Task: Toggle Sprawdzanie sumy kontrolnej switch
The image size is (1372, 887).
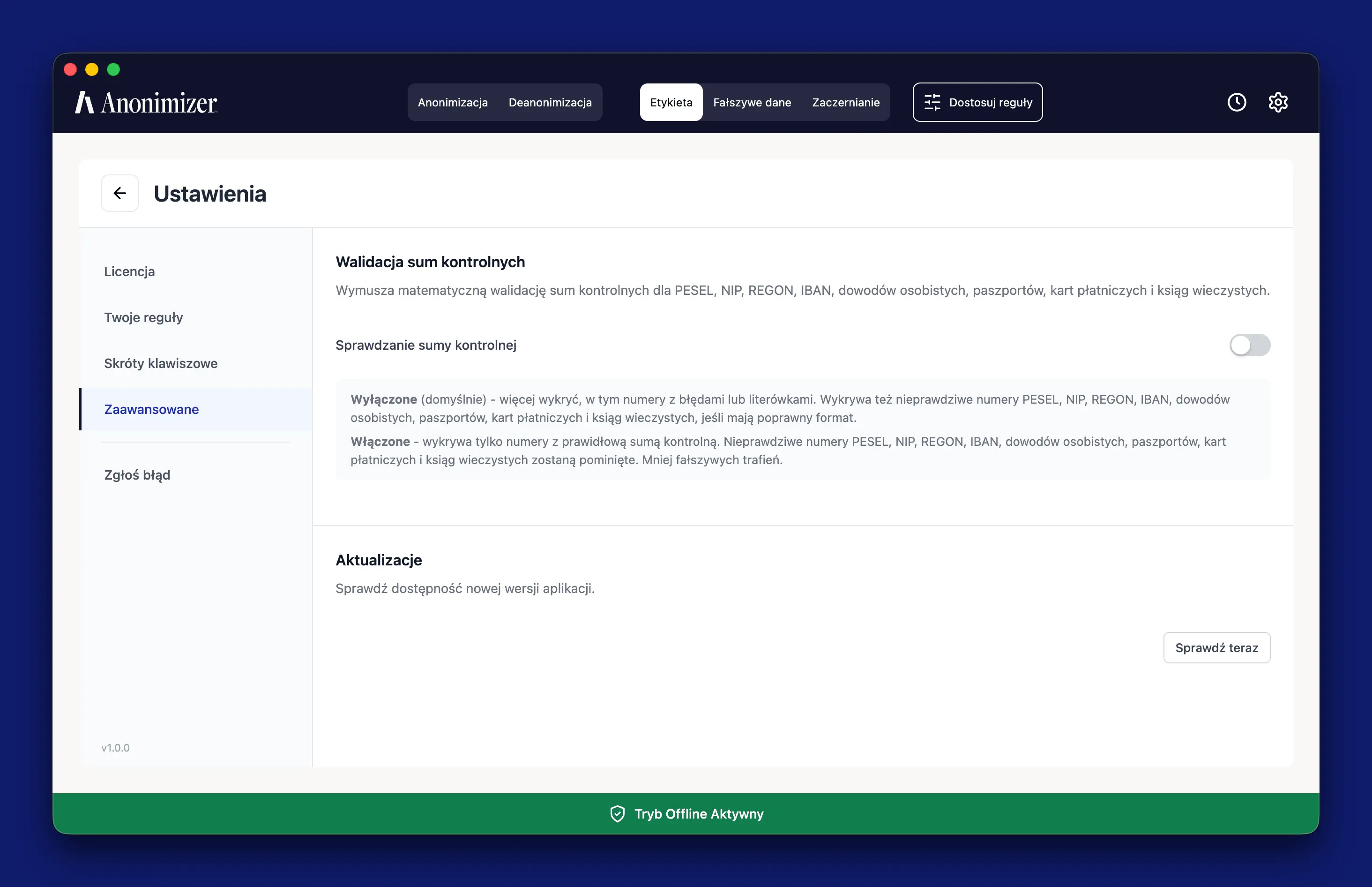Action: [x=1249, y=345]
